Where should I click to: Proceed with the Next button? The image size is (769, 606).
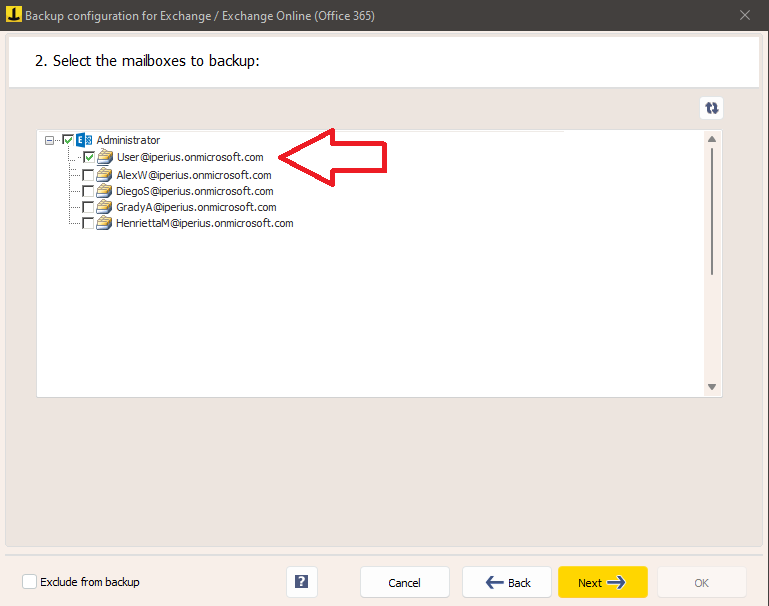pos(602,582)
